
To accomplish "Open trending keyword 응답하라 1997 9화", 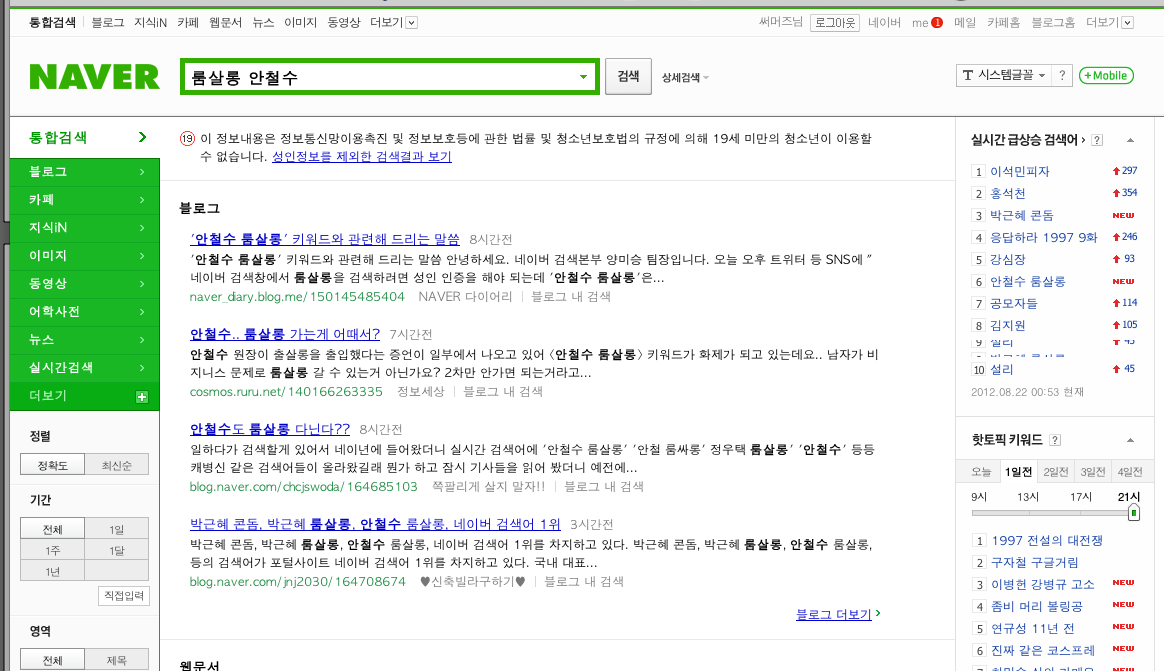I will tap(1043, 237).
